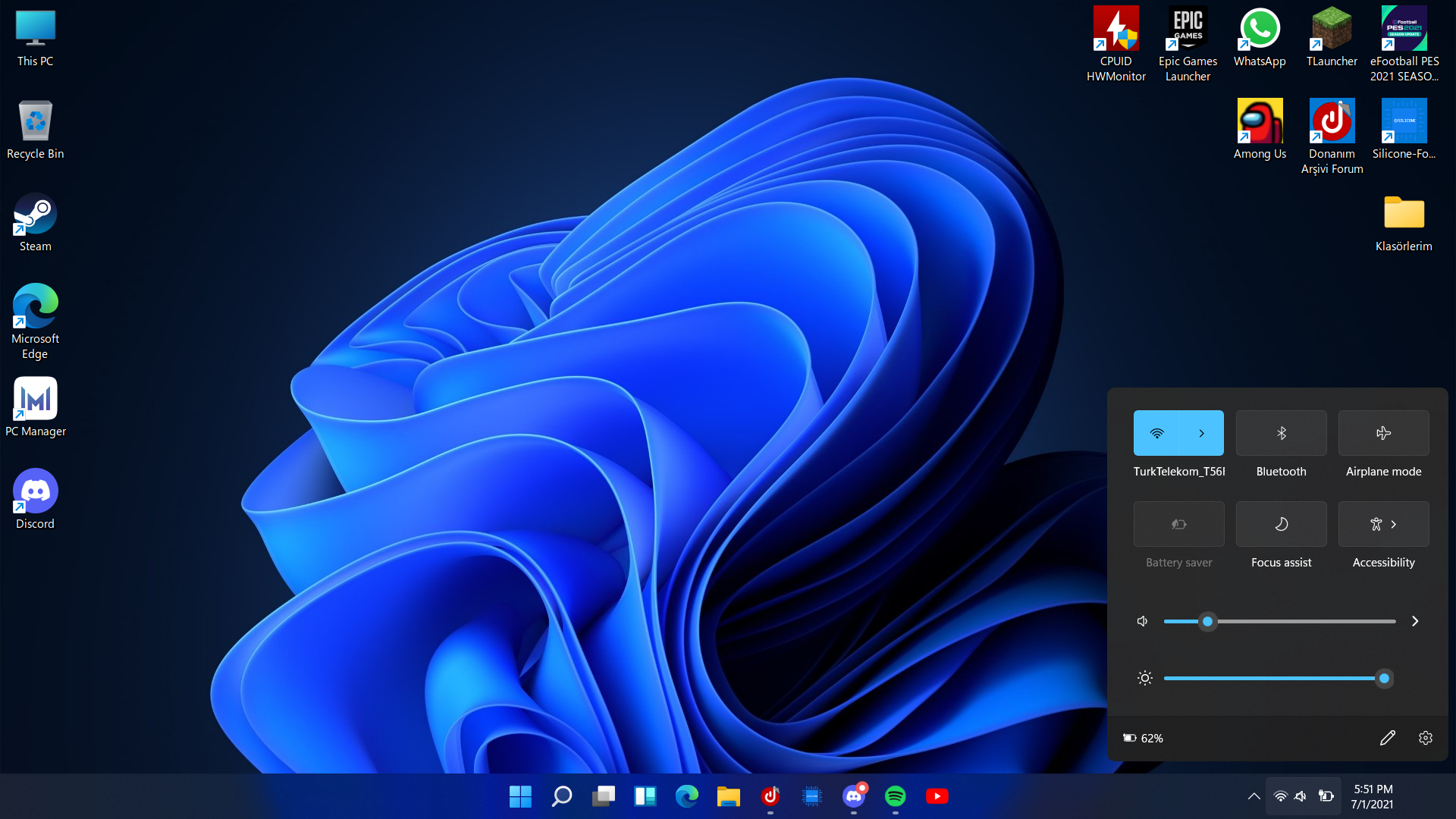This screenshot has width=1456, height=819.
Task: Expand Wi-Fi networks list chevron
Action: [1202, 433]
